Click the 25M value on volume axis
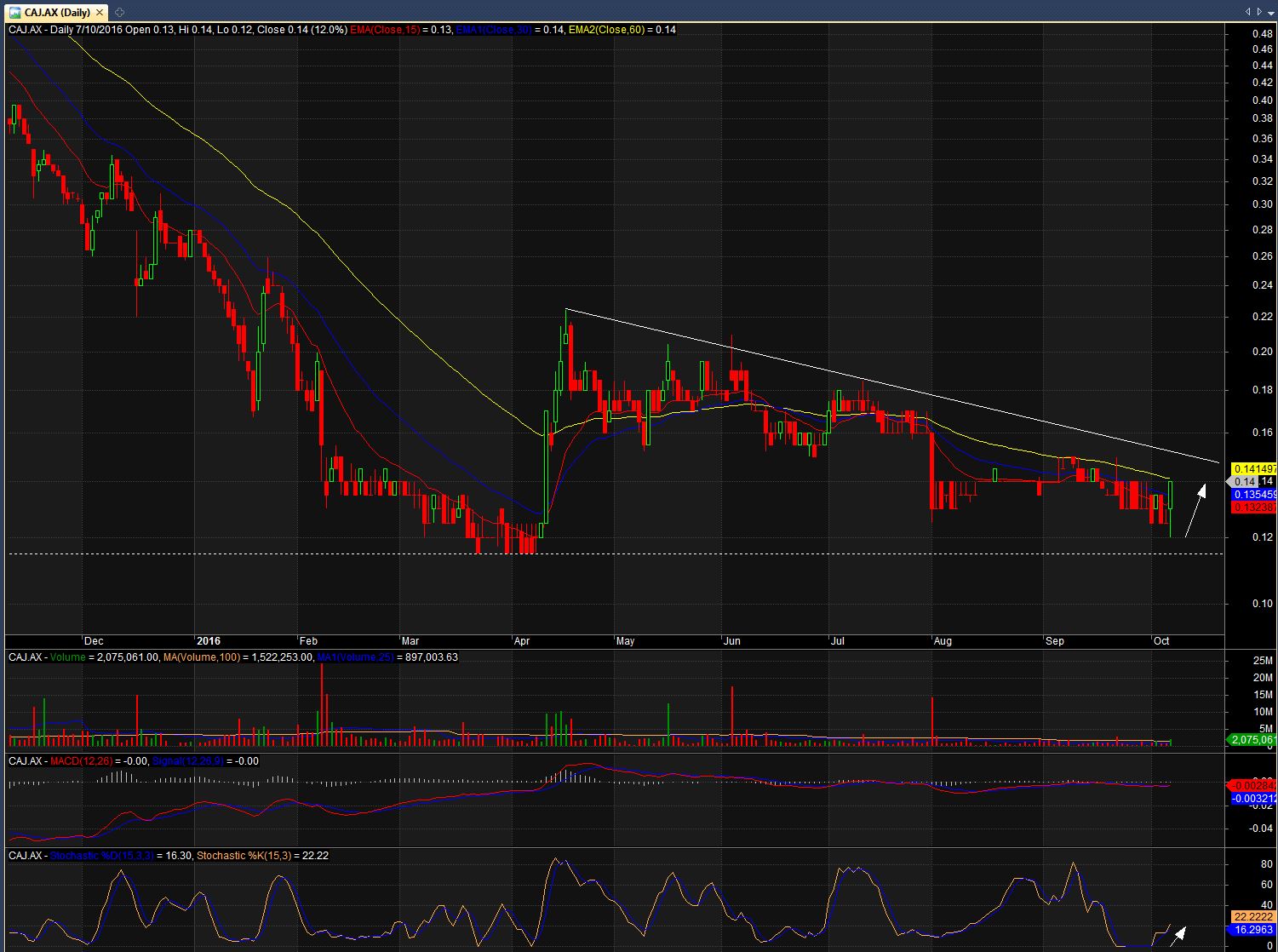1278x952 pixels. coord(1263,661)
